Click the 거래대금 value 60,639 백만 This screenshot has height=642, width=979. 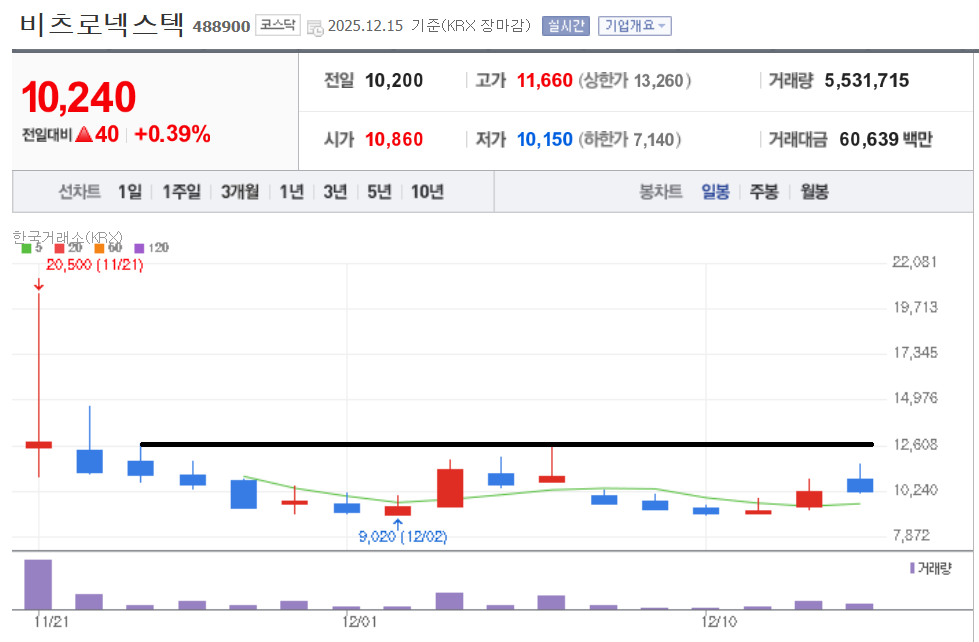tap(885, 139)
